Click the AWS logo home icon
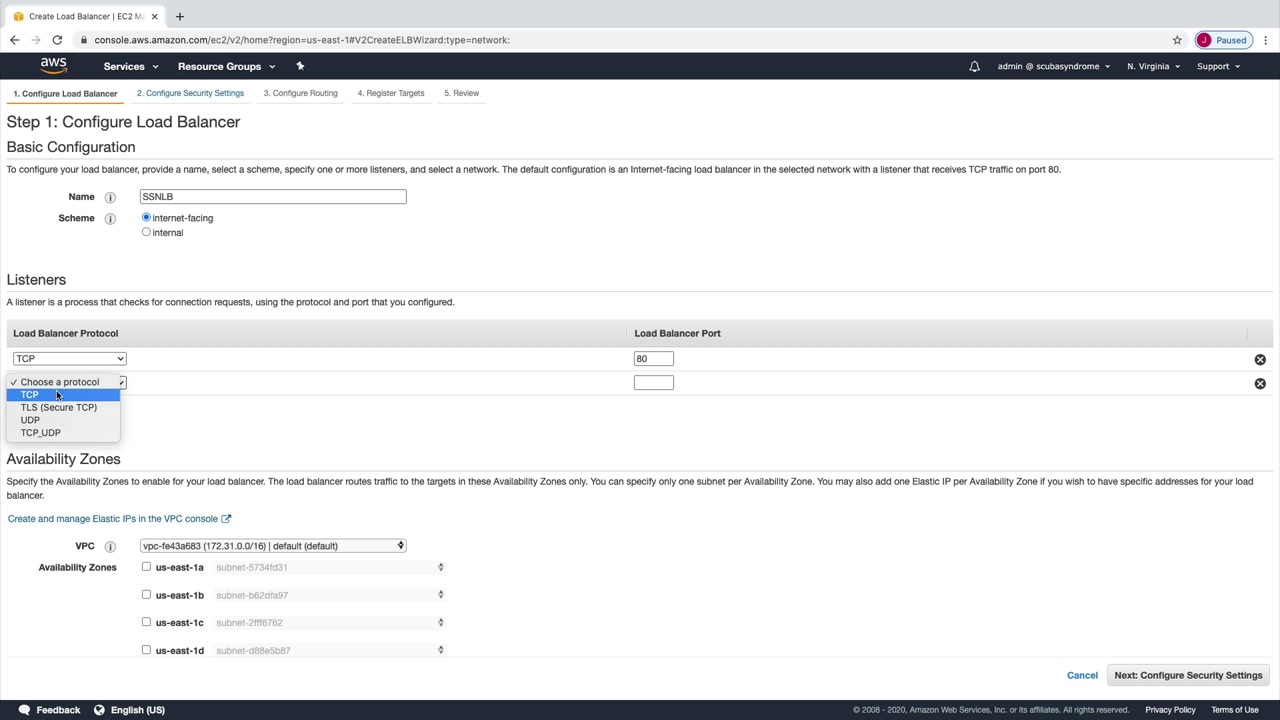 (54, 66)
